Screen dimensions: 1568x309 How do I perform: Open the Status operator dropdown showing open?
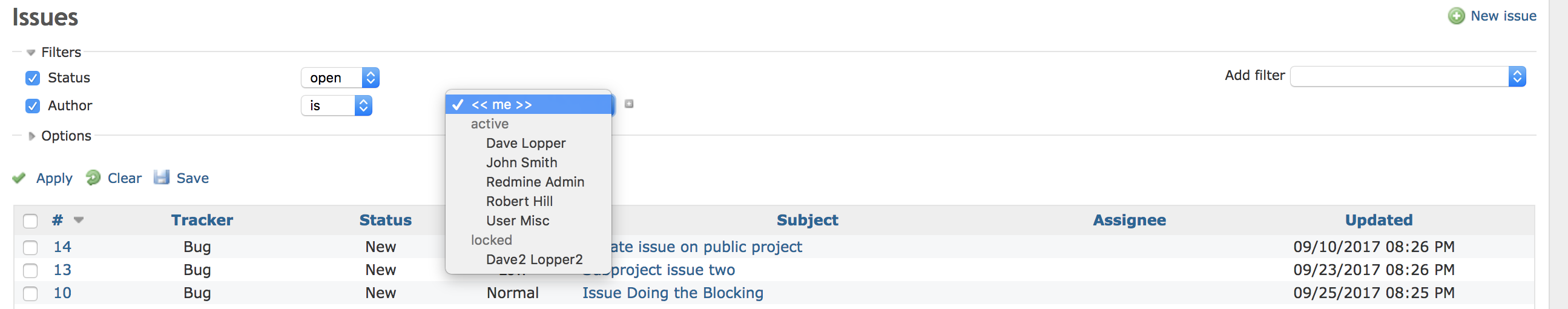click(340, 78)
